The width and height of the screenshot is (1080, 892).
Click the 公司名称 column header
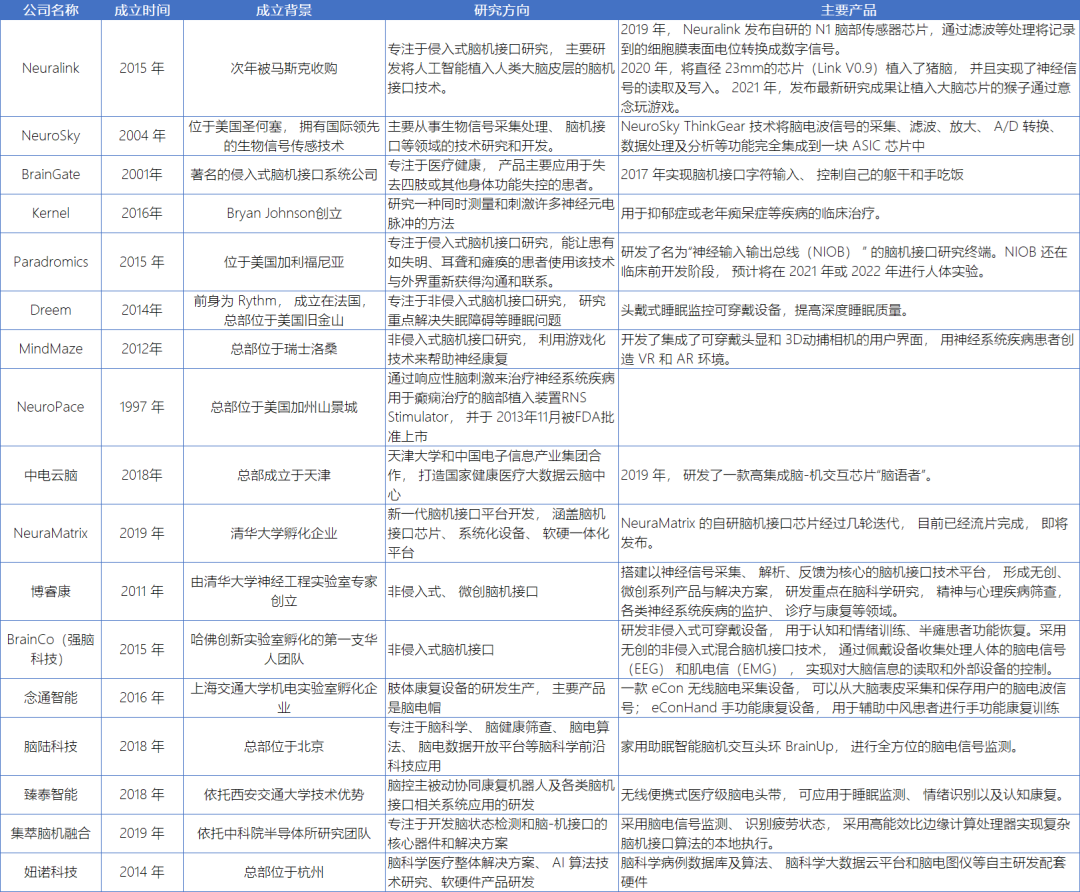51,10
